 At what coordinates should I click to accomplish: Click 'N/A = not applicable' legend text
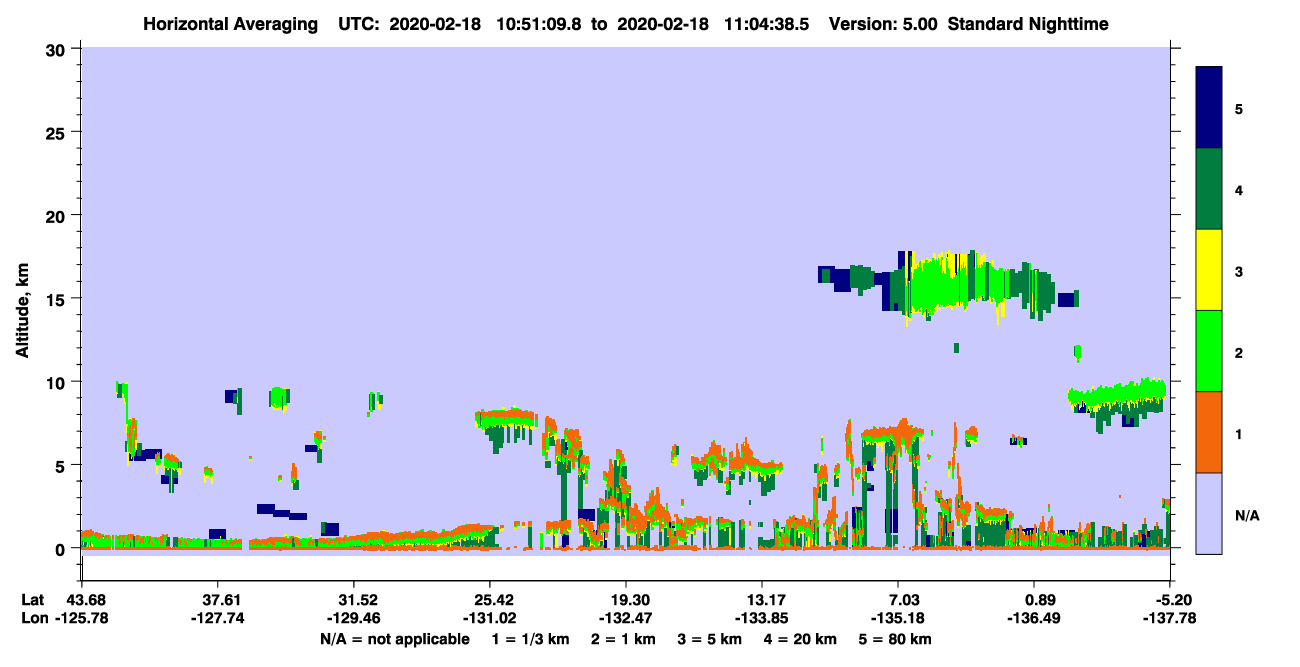point(395,639)
